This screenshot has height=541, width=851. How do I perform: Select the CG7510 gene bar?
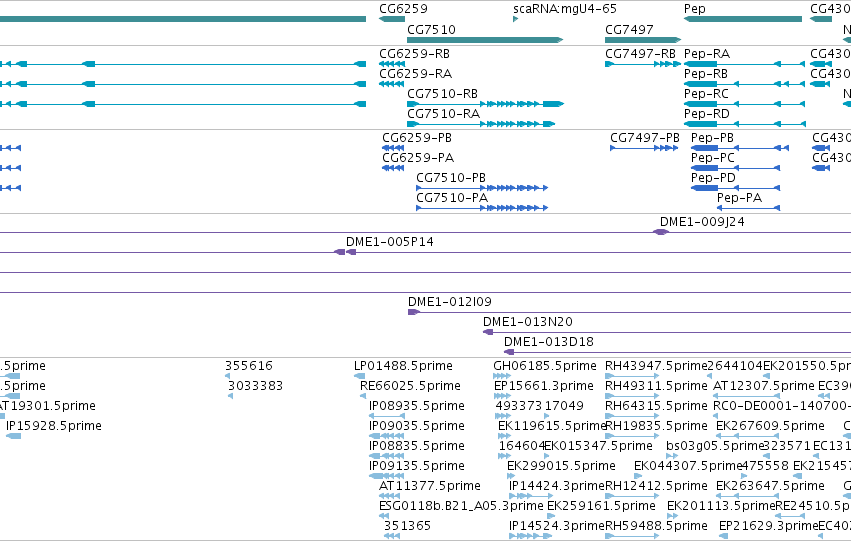point(485,40)
